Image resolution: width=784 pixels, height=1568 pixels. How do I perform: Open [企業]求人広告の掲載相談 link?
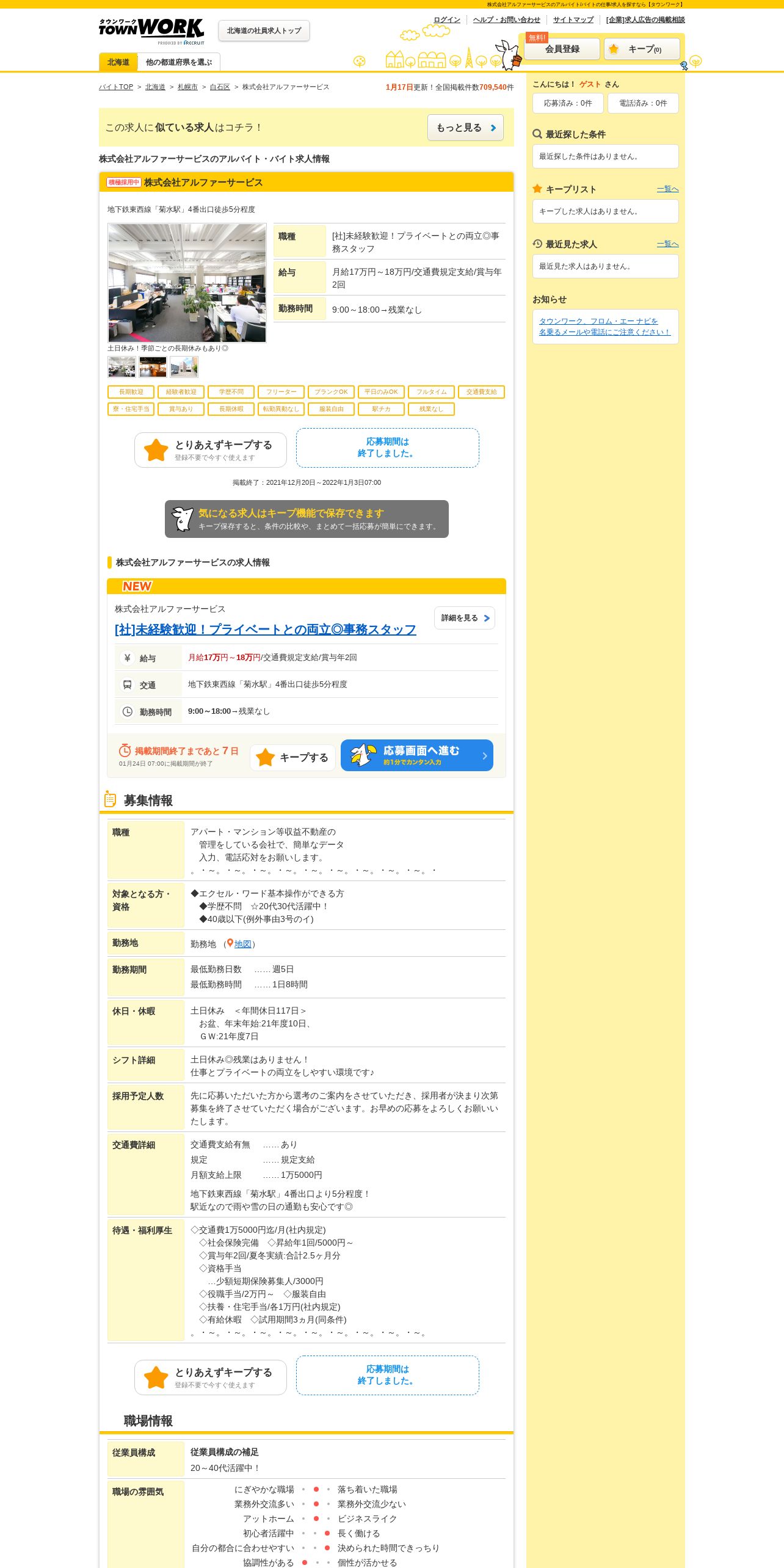point(645,20)
